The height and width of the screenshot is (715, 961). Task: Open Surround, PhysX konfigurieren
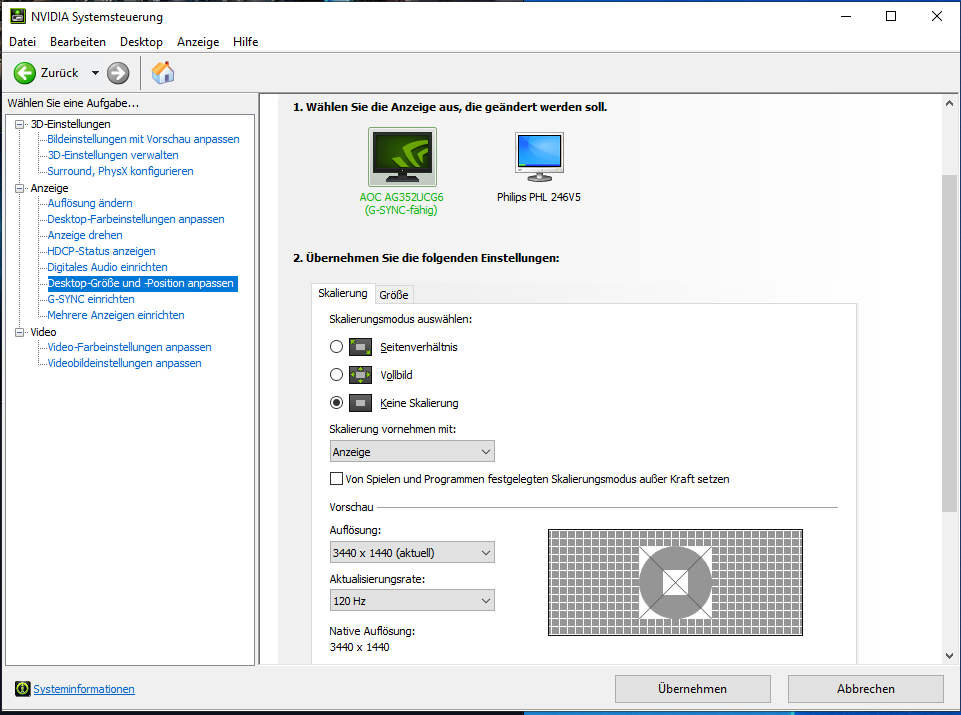(121, 171)
